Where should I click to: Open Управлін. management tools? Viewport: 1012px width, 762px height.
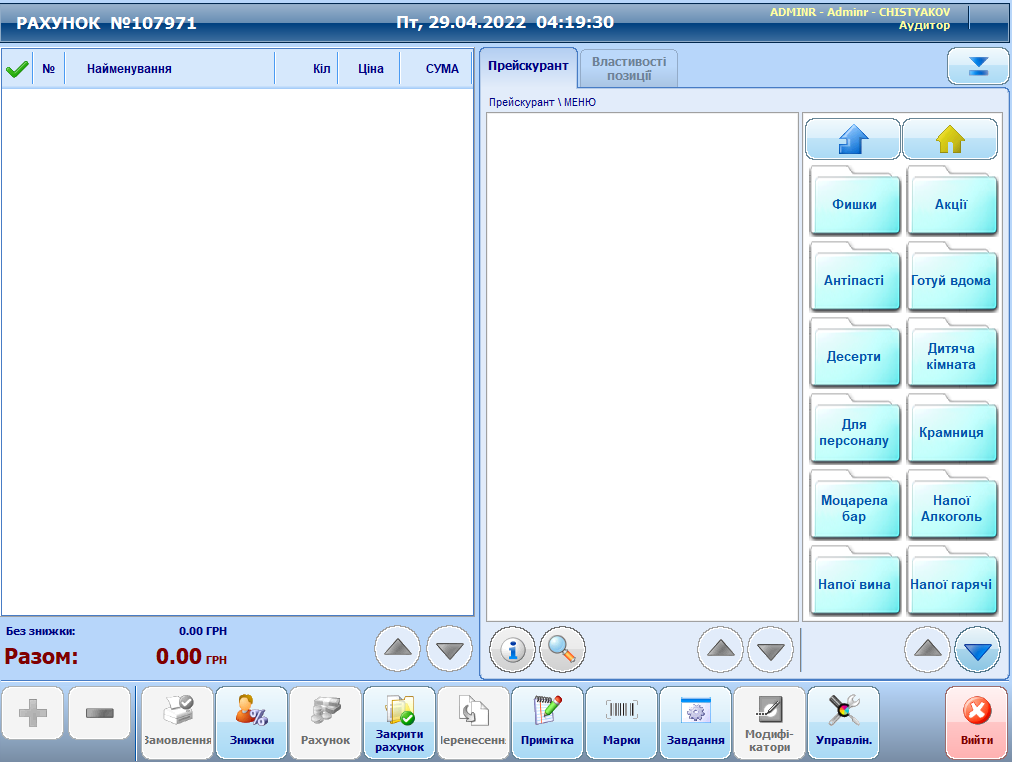tap(843, 723)
